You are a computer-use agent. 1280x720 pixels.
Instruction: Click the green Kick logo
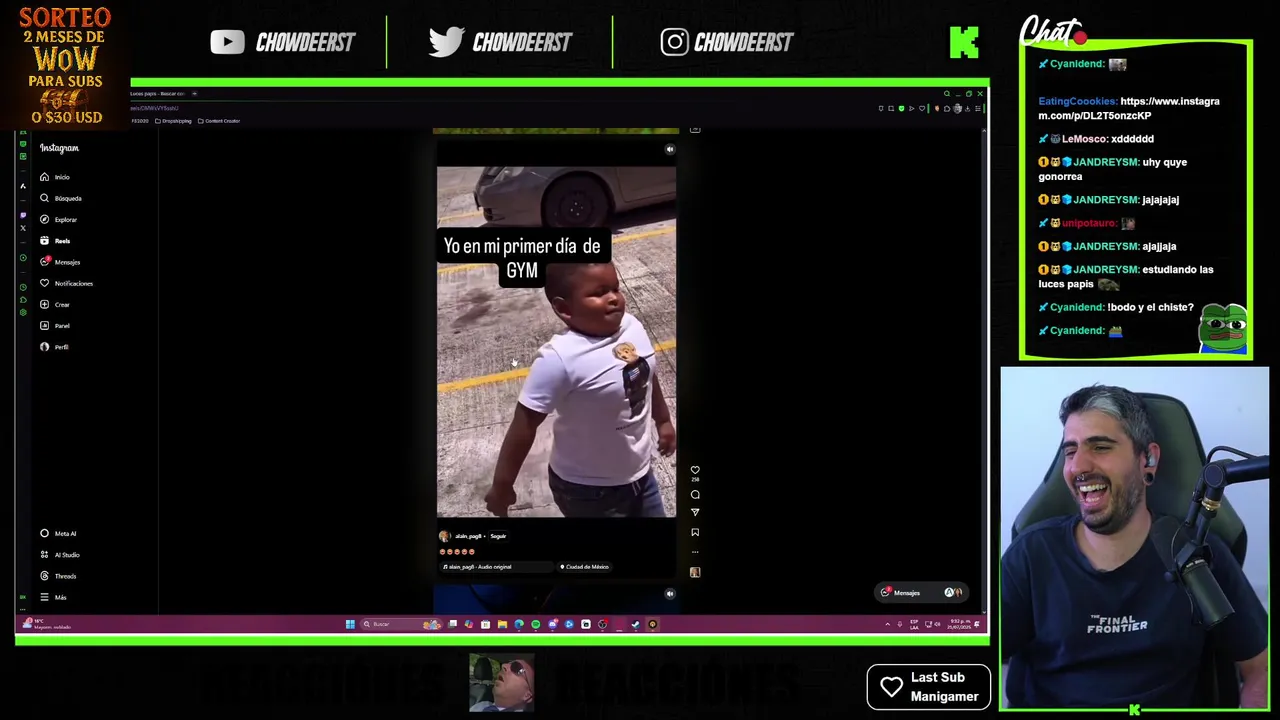click(x=964, y=42)
